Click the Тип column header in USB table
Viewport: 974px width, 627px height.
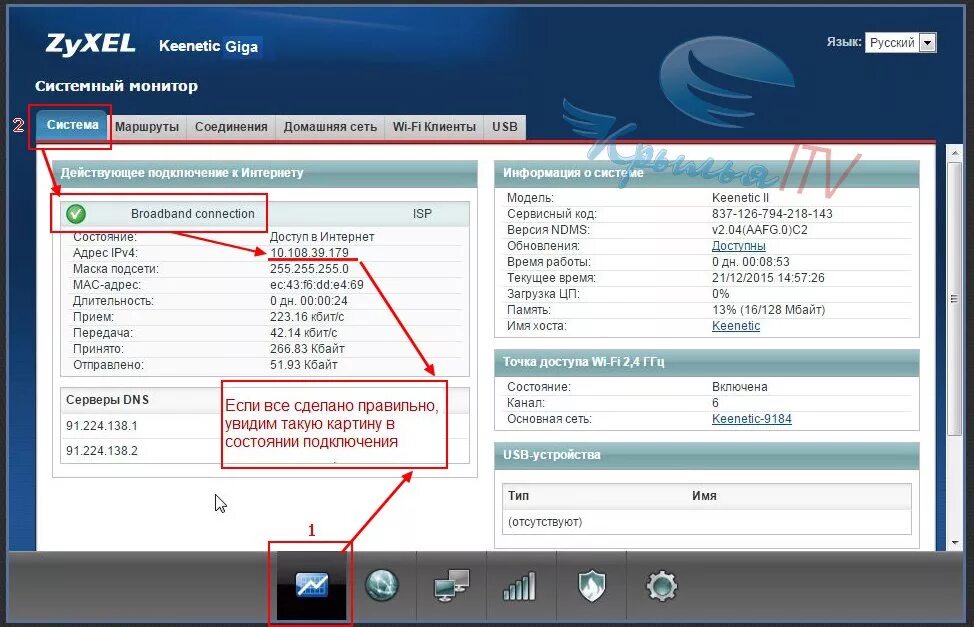[518, 496]
